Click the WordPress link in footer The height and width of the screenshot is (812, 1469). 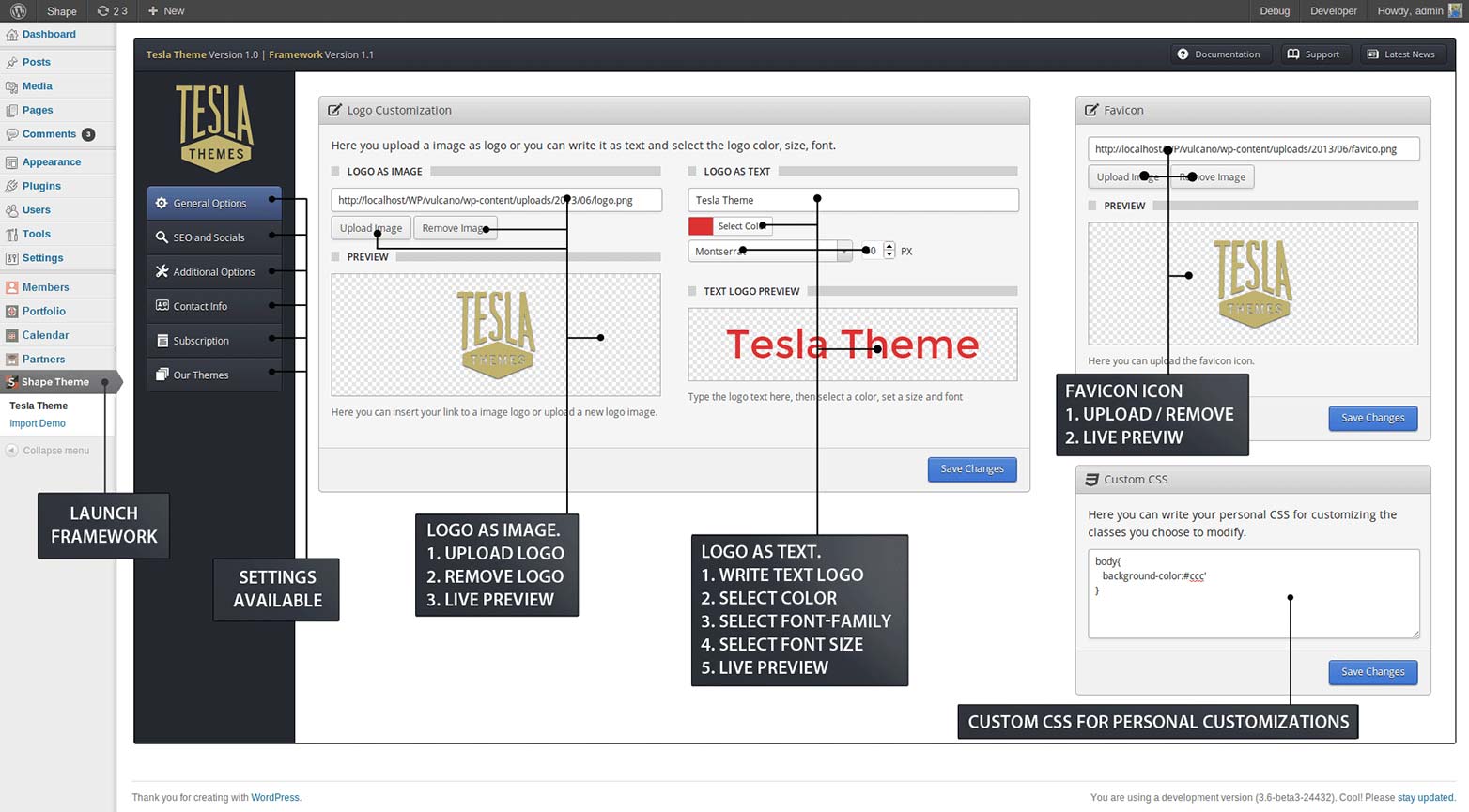point(274,798)
